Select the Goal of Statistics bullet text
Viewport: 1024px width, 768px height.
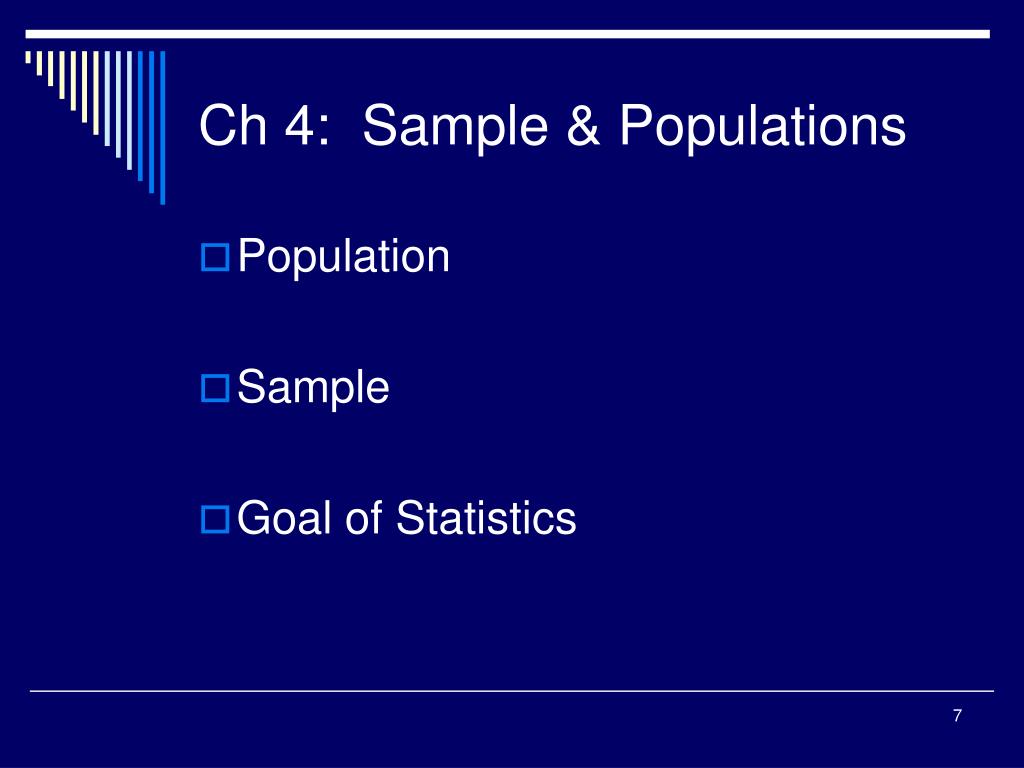coord(407,518)
